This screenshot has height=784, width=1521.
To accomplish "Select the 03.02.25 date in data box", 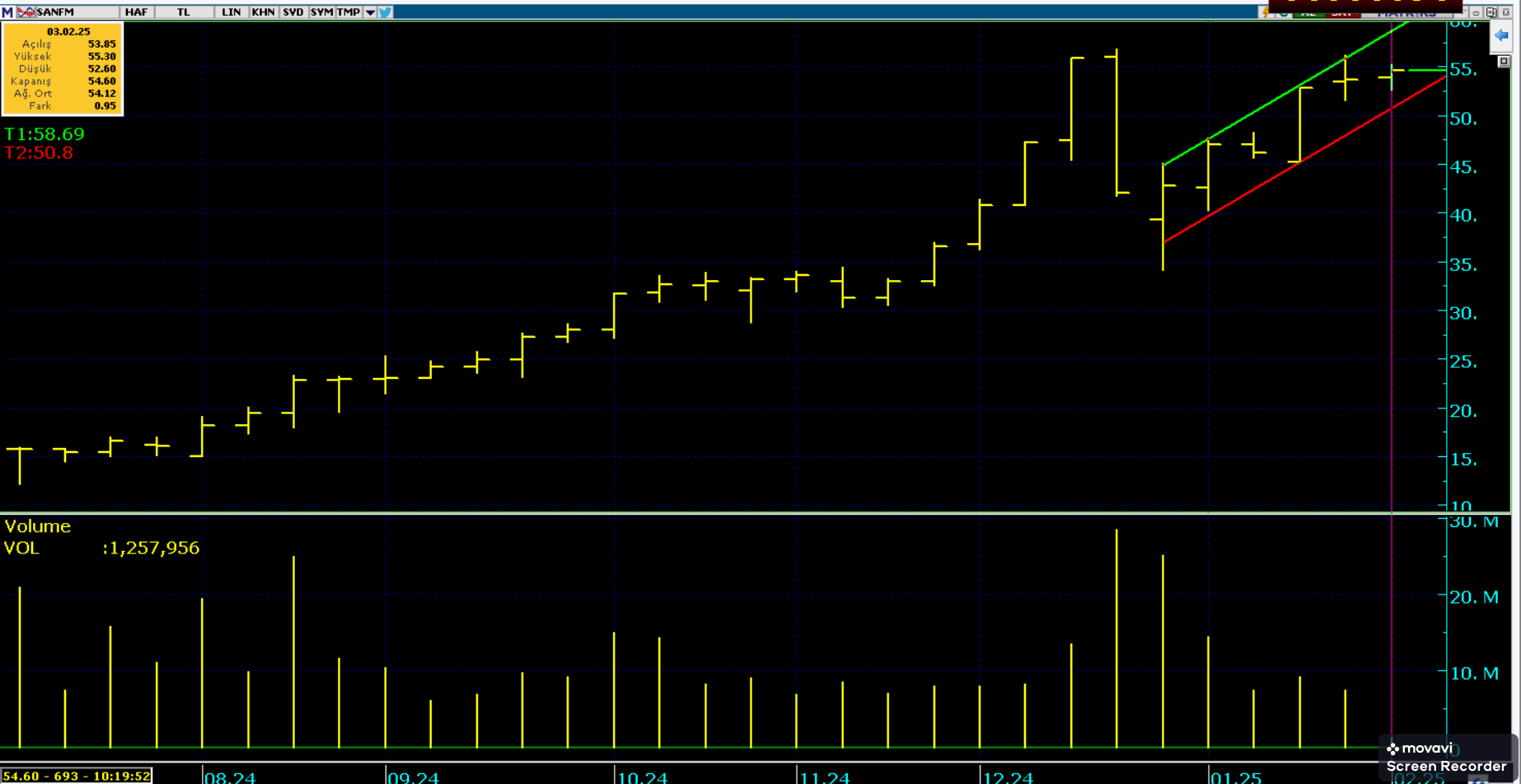I will pyautogui.click(x=68, y=31).
